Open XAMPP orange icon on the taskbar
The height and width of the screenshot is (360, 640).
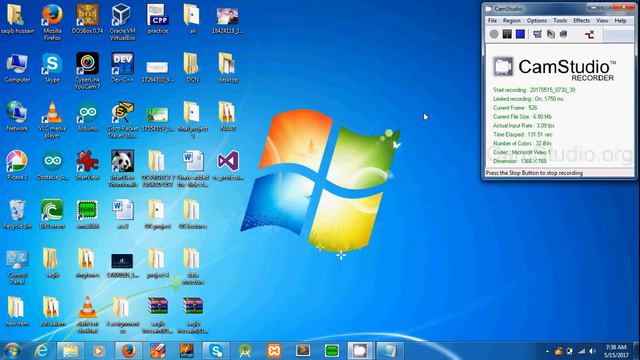[274, 351]
